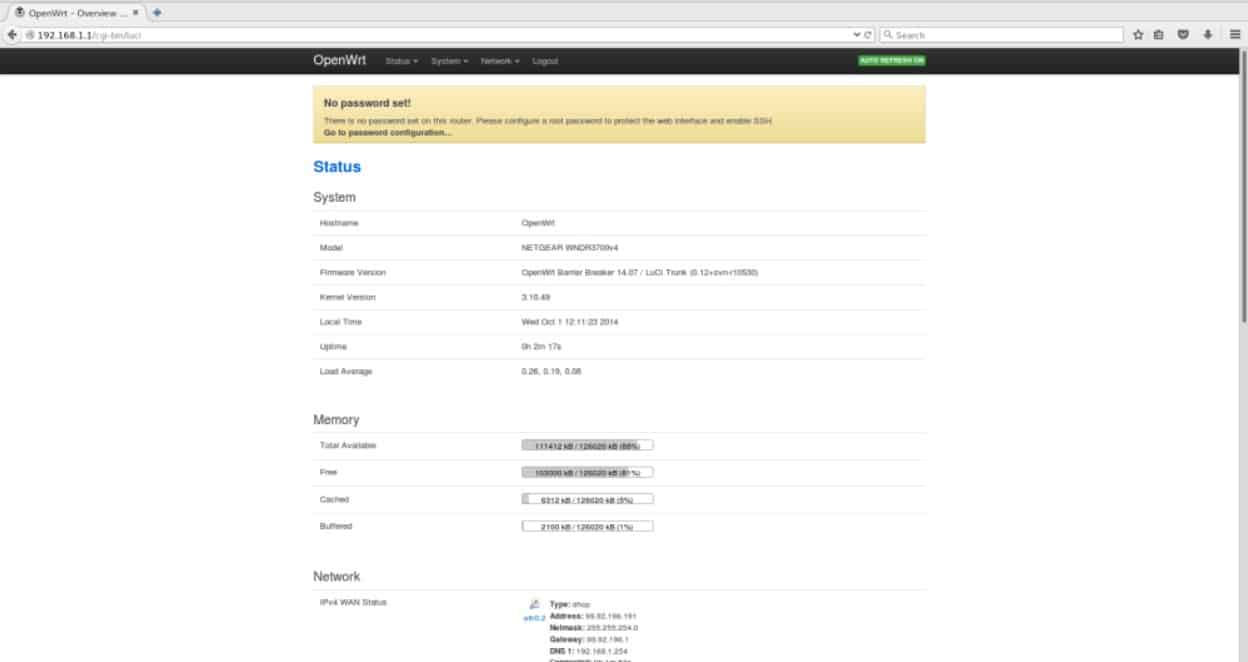Viewport: 1248px width, 662px height.
Task: Open the downloads arrow icon
Action: [1207, 34]
